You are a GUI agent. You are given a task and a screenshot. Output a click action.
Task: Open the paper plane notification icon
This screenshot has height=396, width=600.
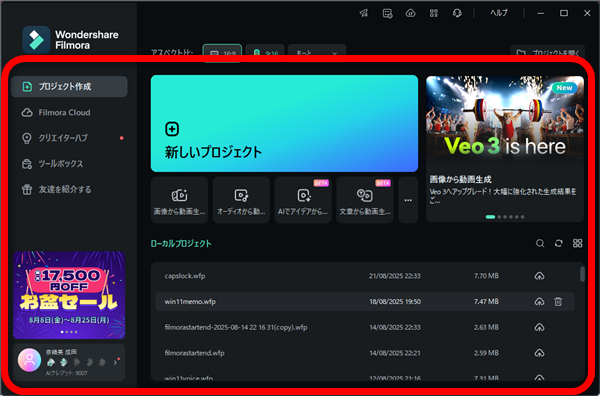click(364, 13)
